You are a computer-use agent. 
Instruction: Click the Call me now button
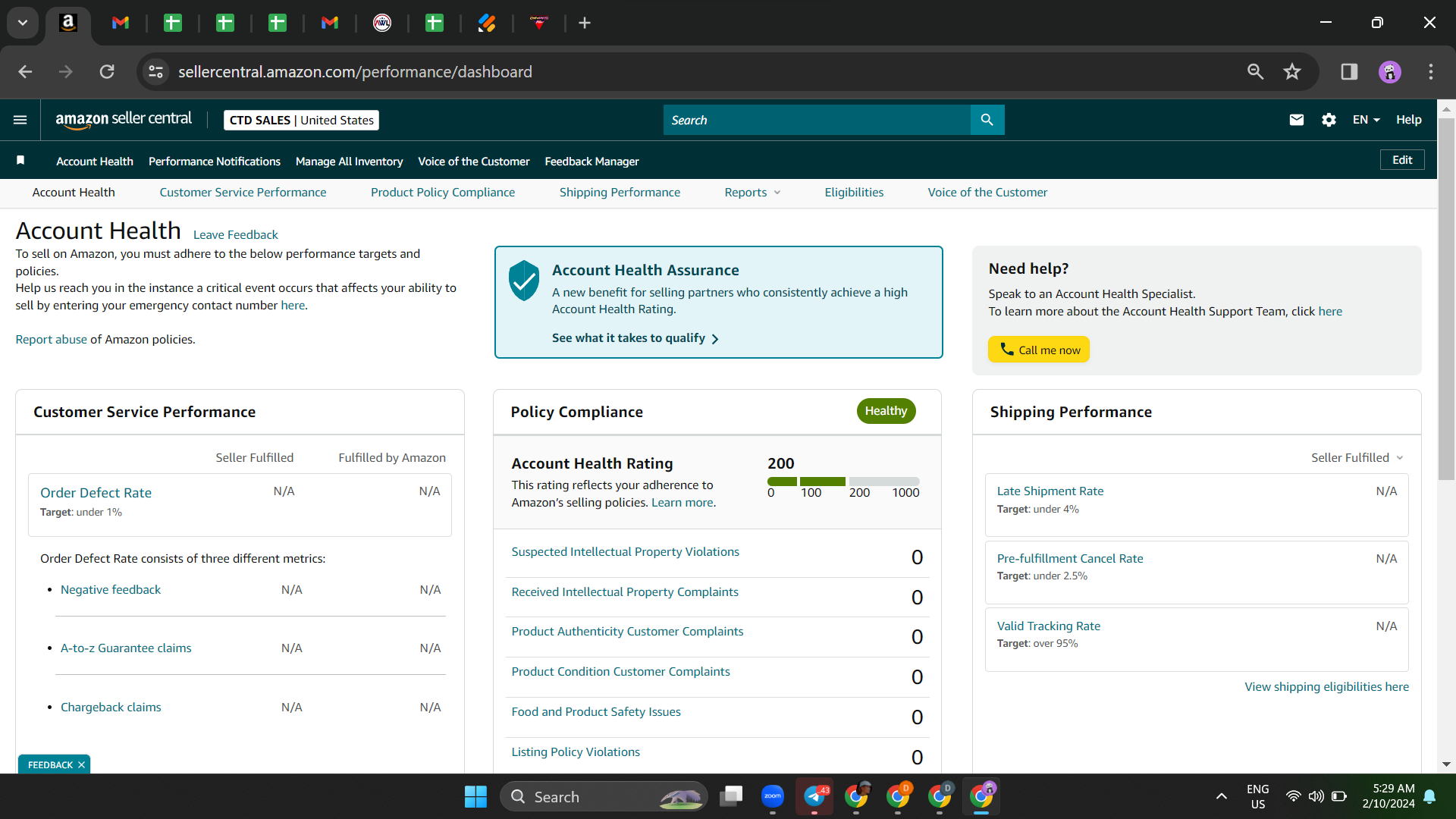point(1038,350)
